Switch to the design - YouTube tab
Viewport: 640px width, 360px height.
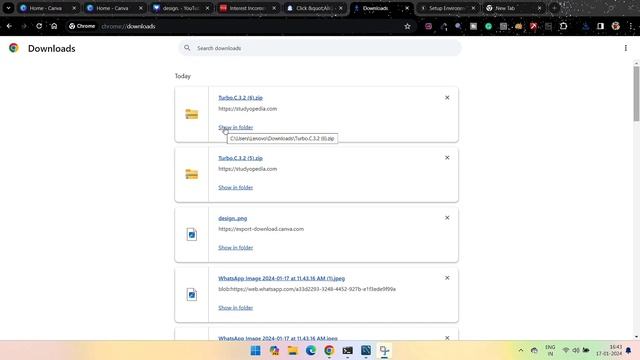pyautogui.click(x=181, y=8)
